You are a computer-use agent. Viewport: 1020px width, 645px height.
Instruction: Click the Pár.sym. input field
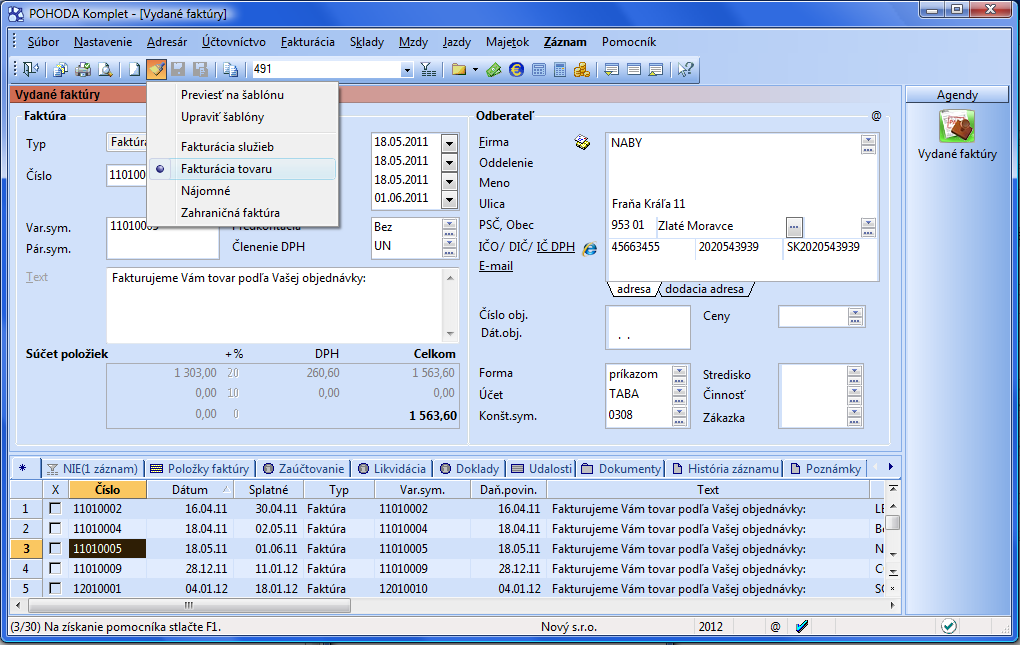pos(163,249)
